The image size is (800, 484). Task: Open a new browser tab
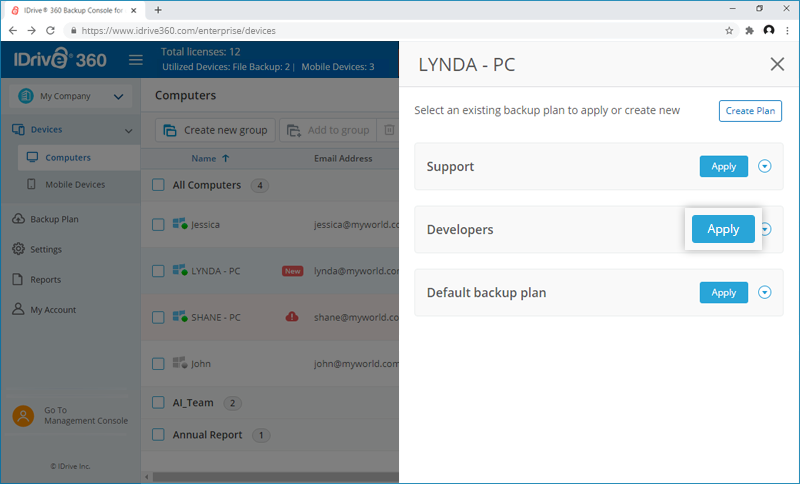coord(158,9)
